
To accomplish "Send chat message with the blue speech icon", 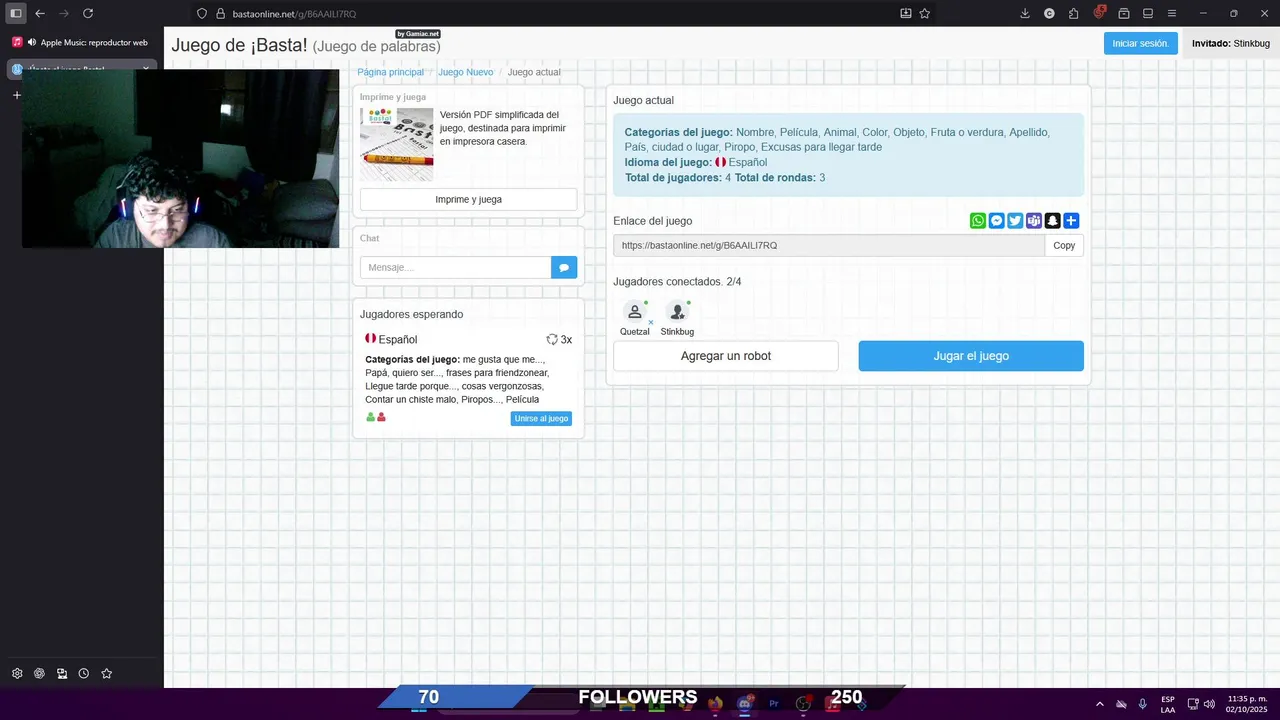I will 564,267.
